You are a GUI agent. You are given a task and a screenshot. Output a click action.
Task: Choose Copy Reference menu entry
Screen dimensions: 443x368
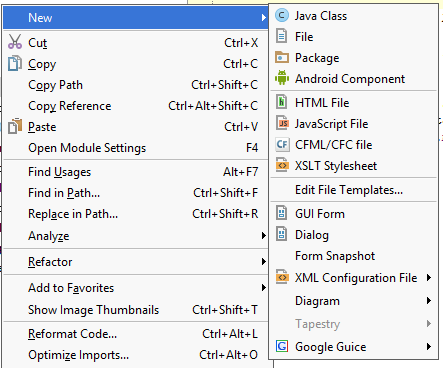136,106
